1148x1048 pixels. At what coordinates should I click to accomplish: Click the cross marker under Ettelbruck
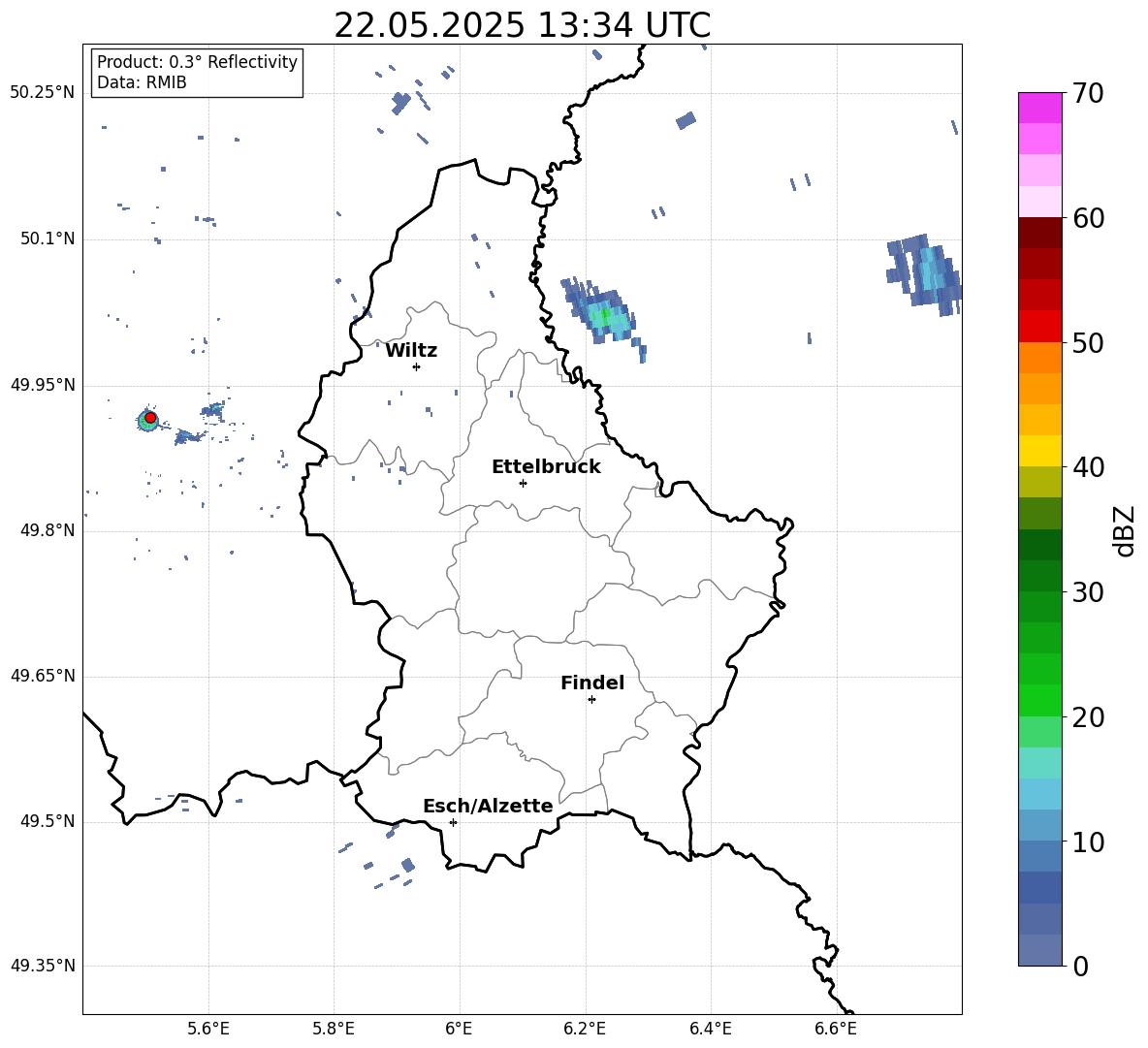[523, 483]
